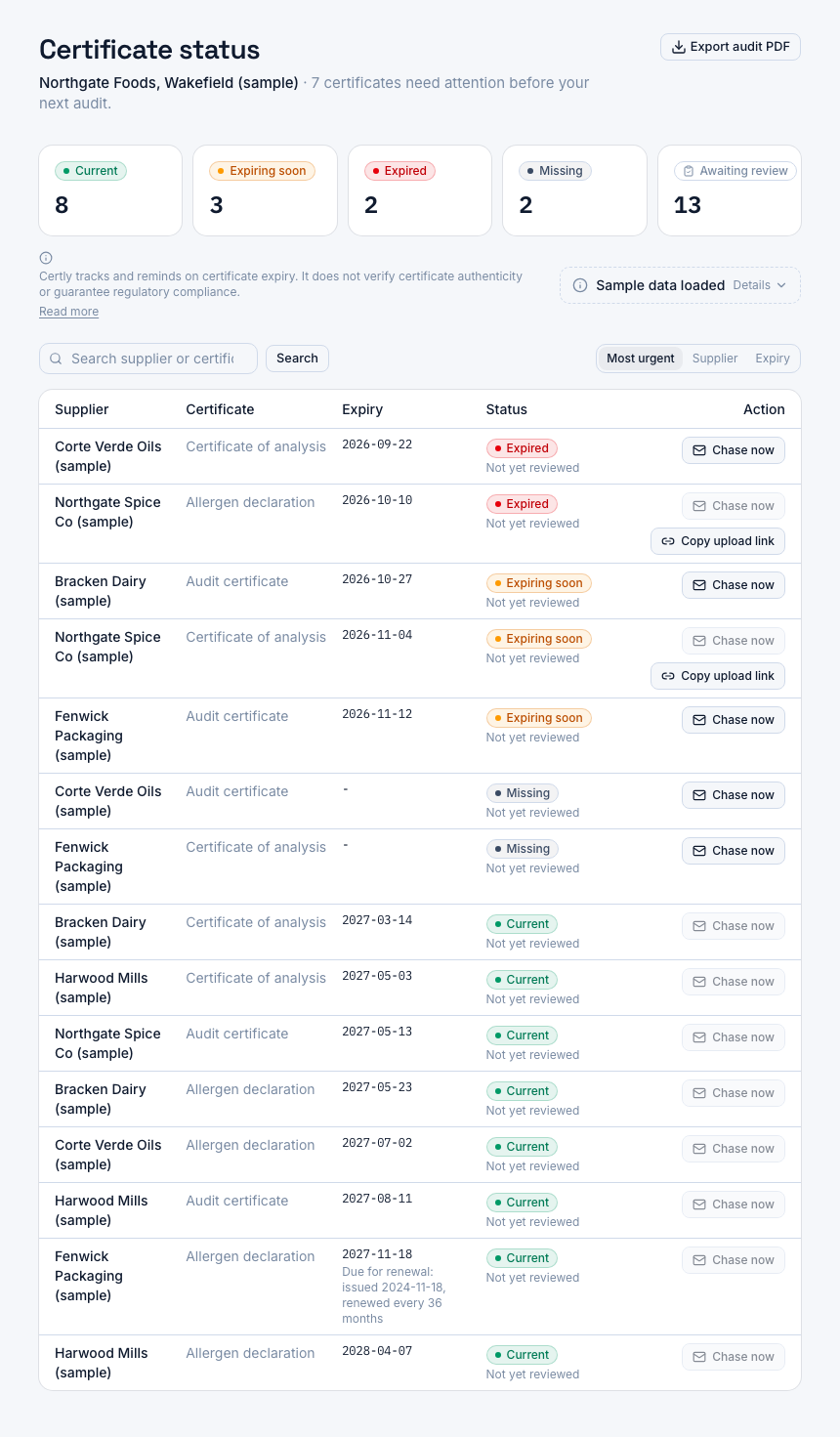
Task: Click the Expiring soon badge for Bracken Dairy
Action: [x=539, y=583]
